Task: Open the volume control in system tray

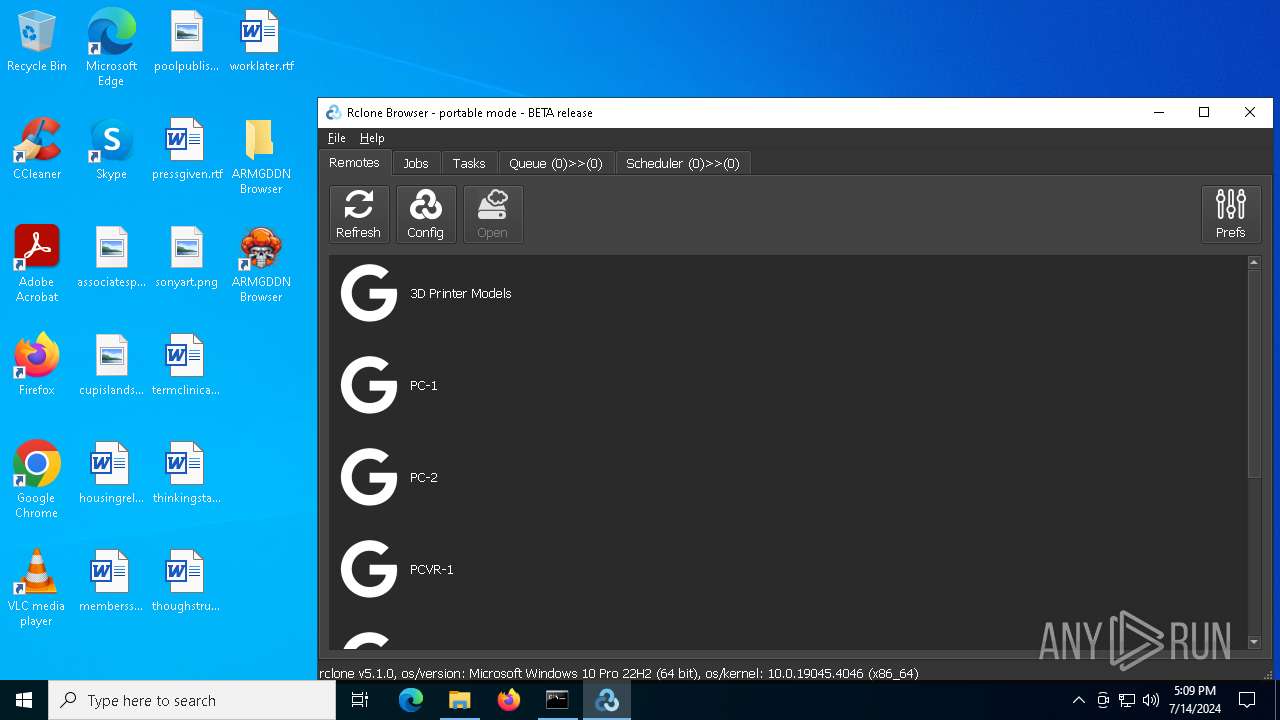Action: [1151, 700]
